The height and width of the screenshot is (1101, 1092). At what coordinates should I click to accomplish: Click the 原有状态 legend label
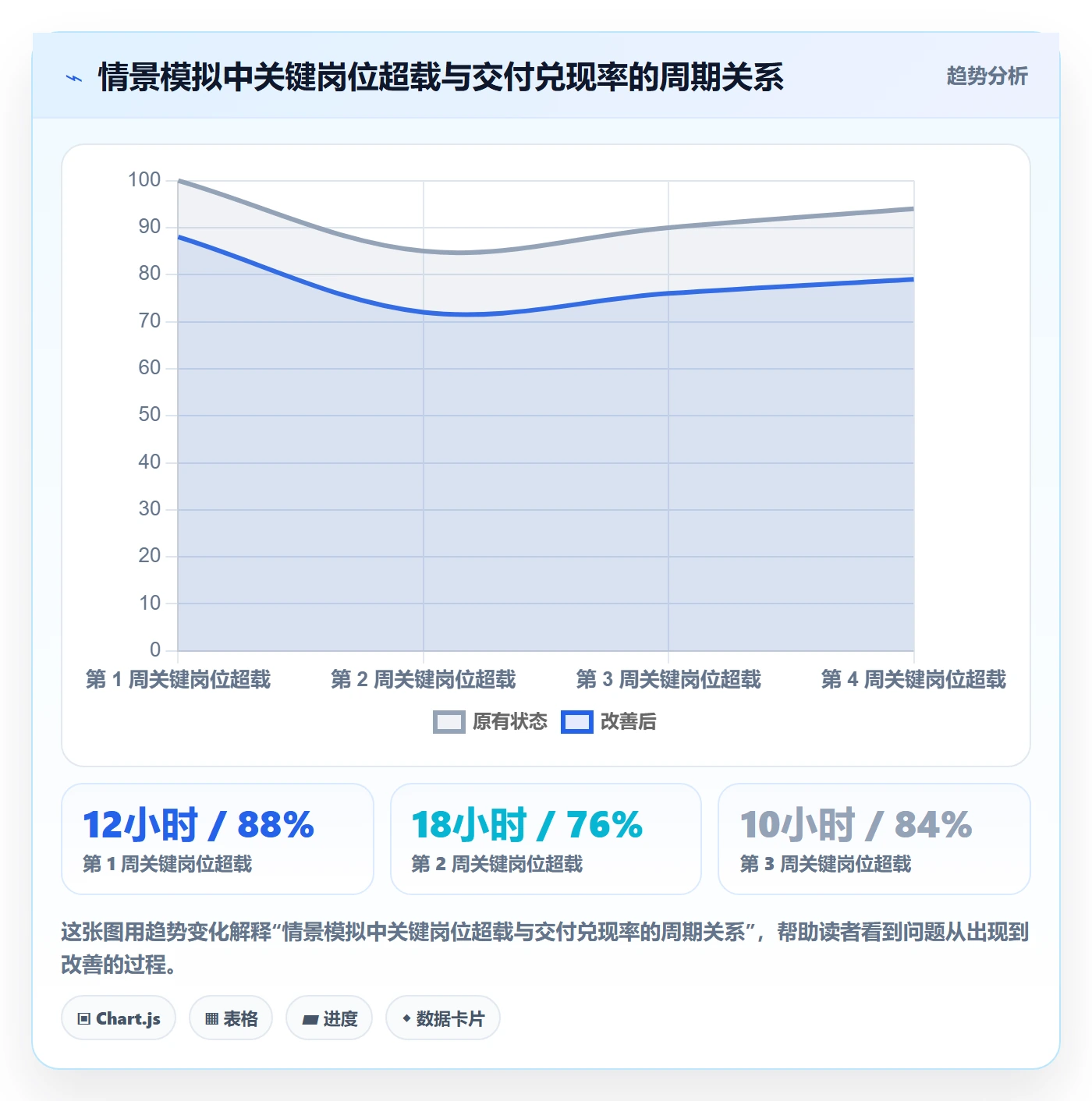tap(510, 722)
